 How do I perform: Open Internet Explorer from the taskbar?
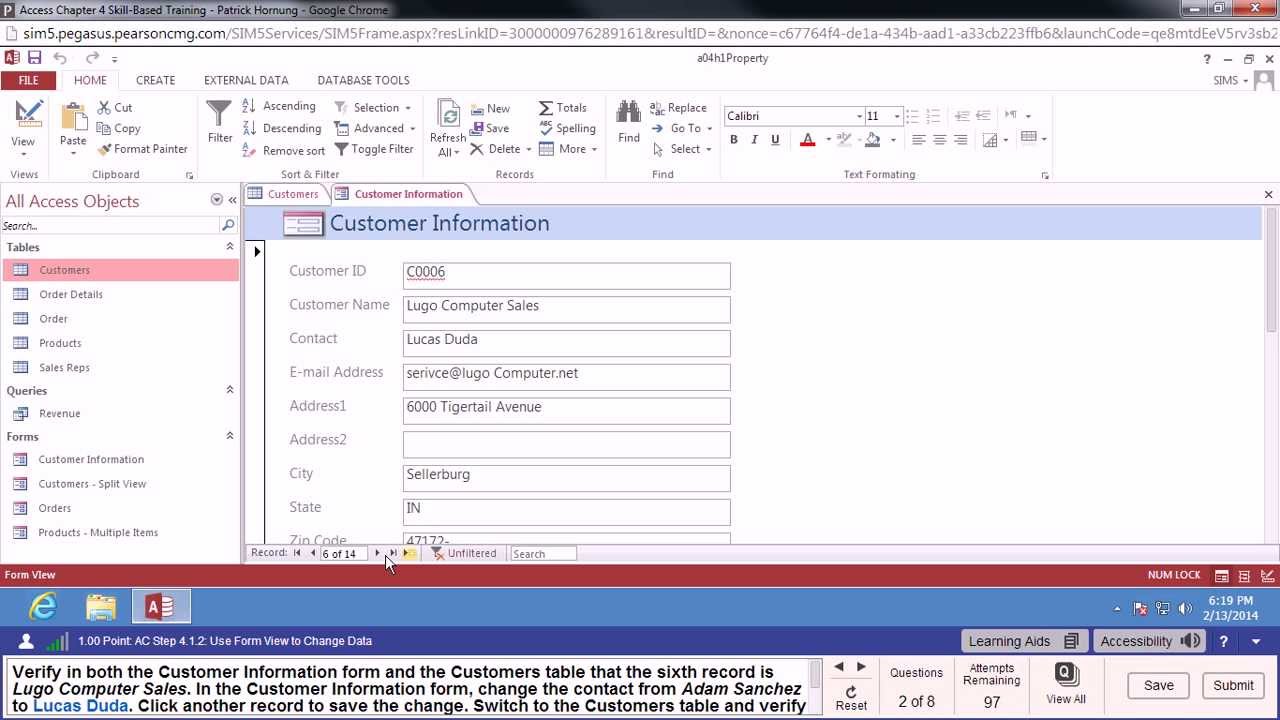tap(43, 607)
